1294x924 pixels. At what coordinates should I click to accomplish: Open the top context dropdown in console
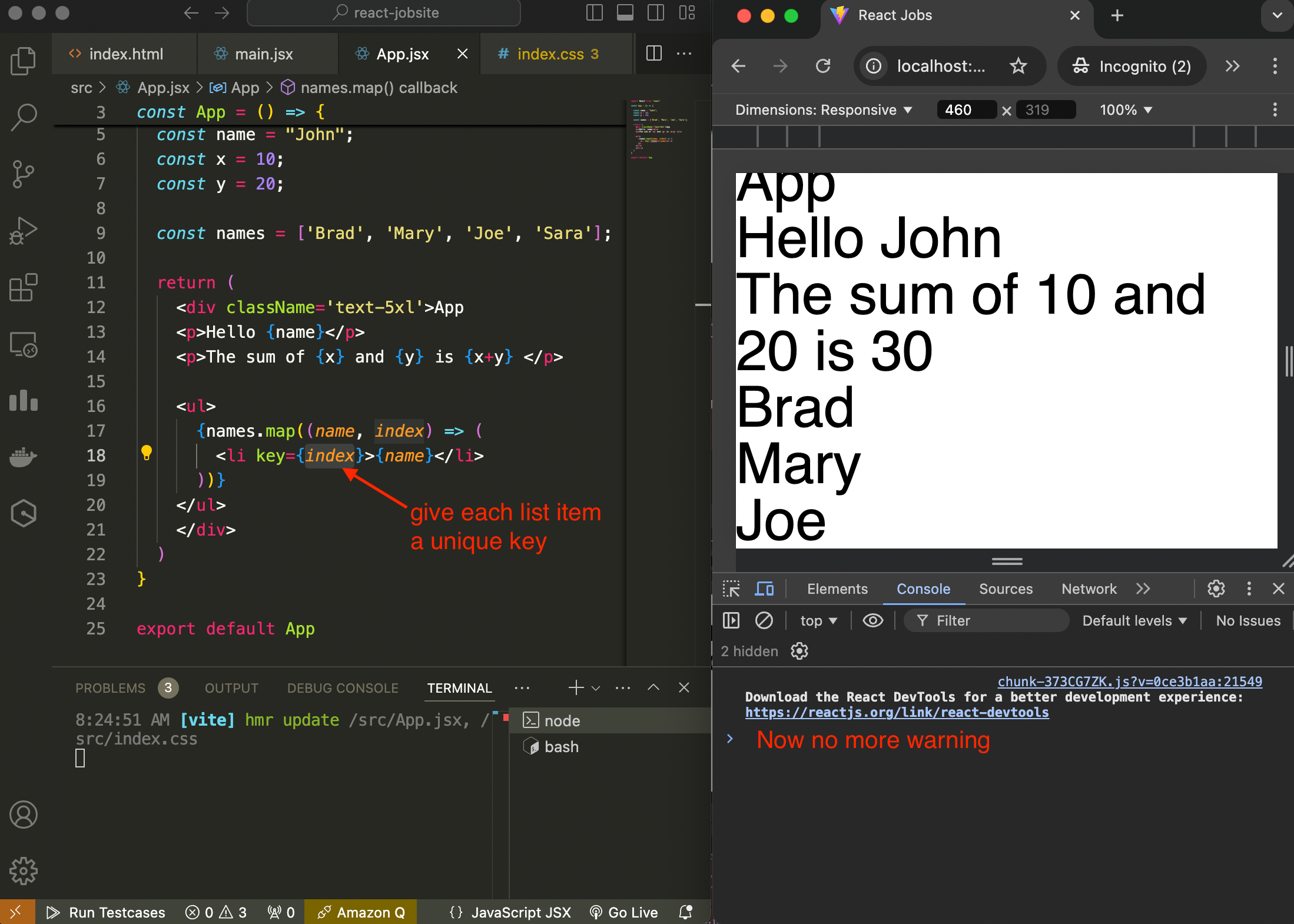818,620
